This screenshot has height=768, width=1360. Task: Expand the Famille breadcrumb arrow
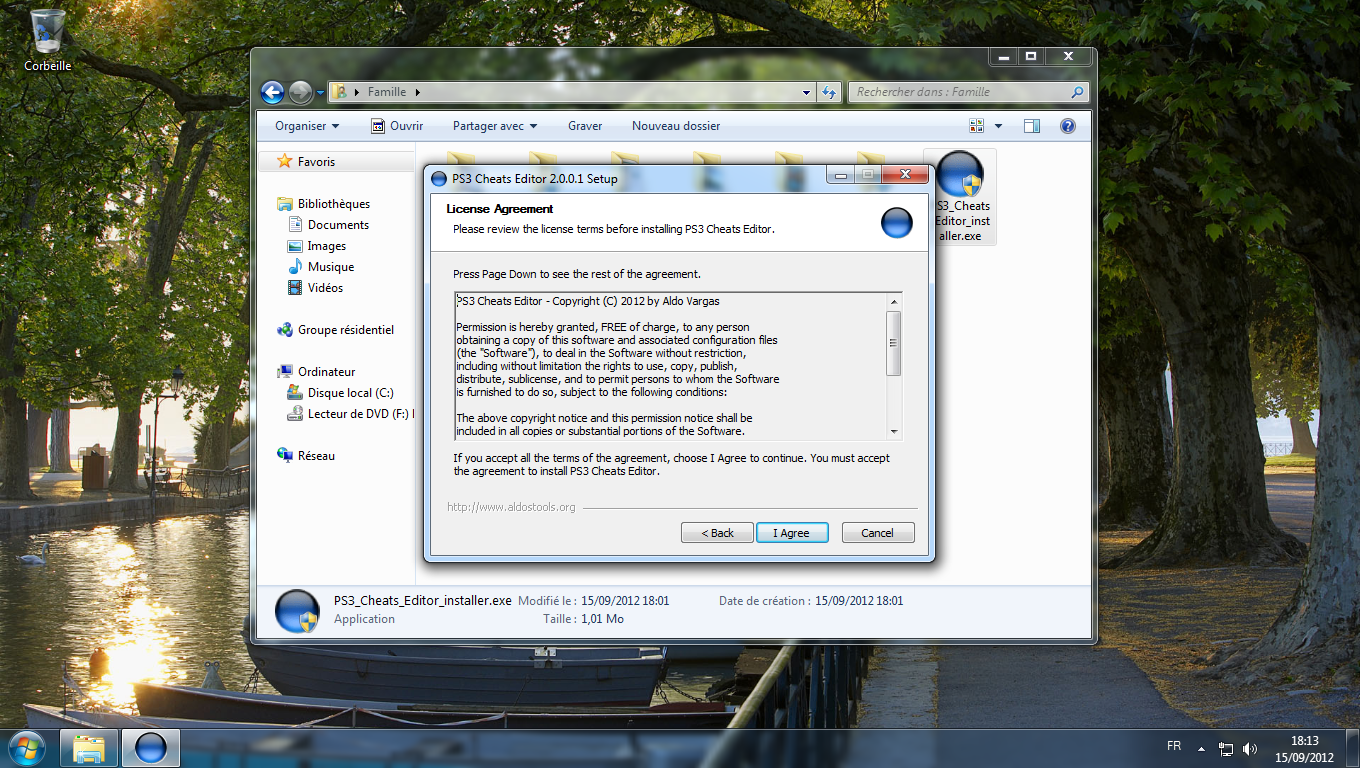point(417,92)
